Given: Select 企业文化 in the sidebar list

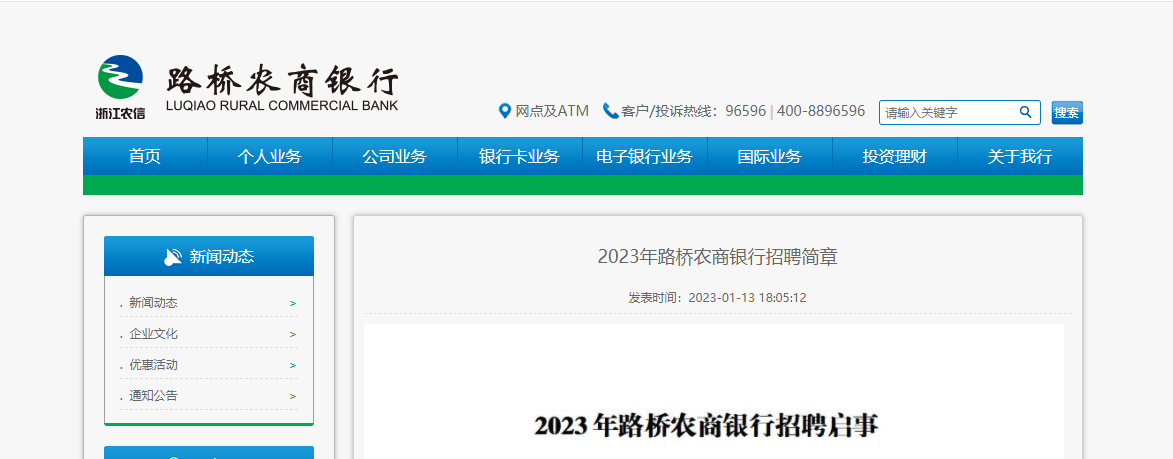Looking at the screenshot, I should pos(153,333).
